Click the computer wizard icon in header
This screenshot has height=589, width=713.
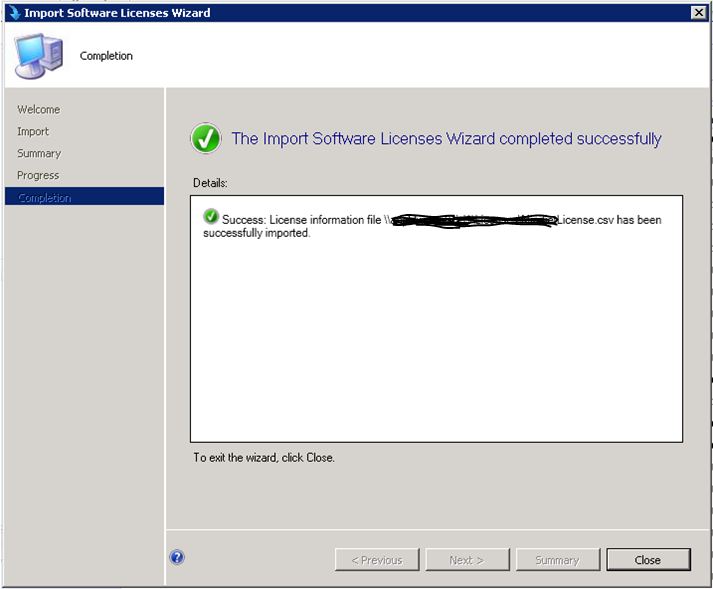(39, 55)
